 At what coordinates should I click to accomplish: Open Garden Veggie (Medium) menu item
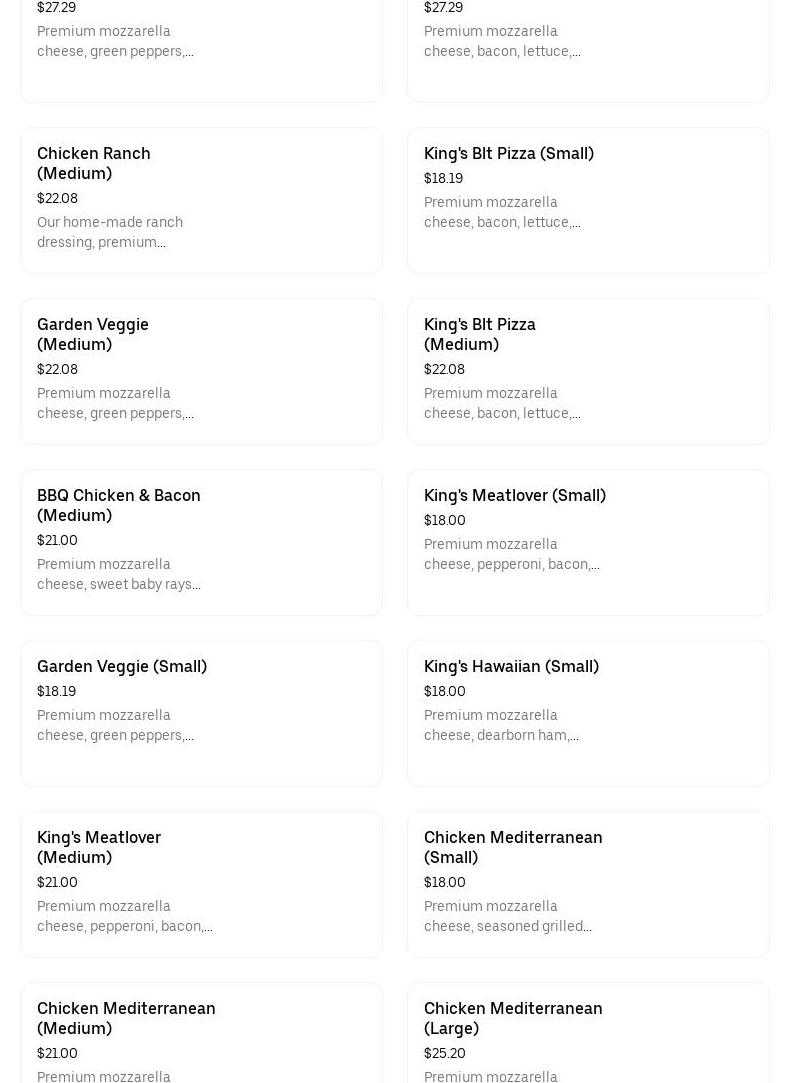pos(201,371)
